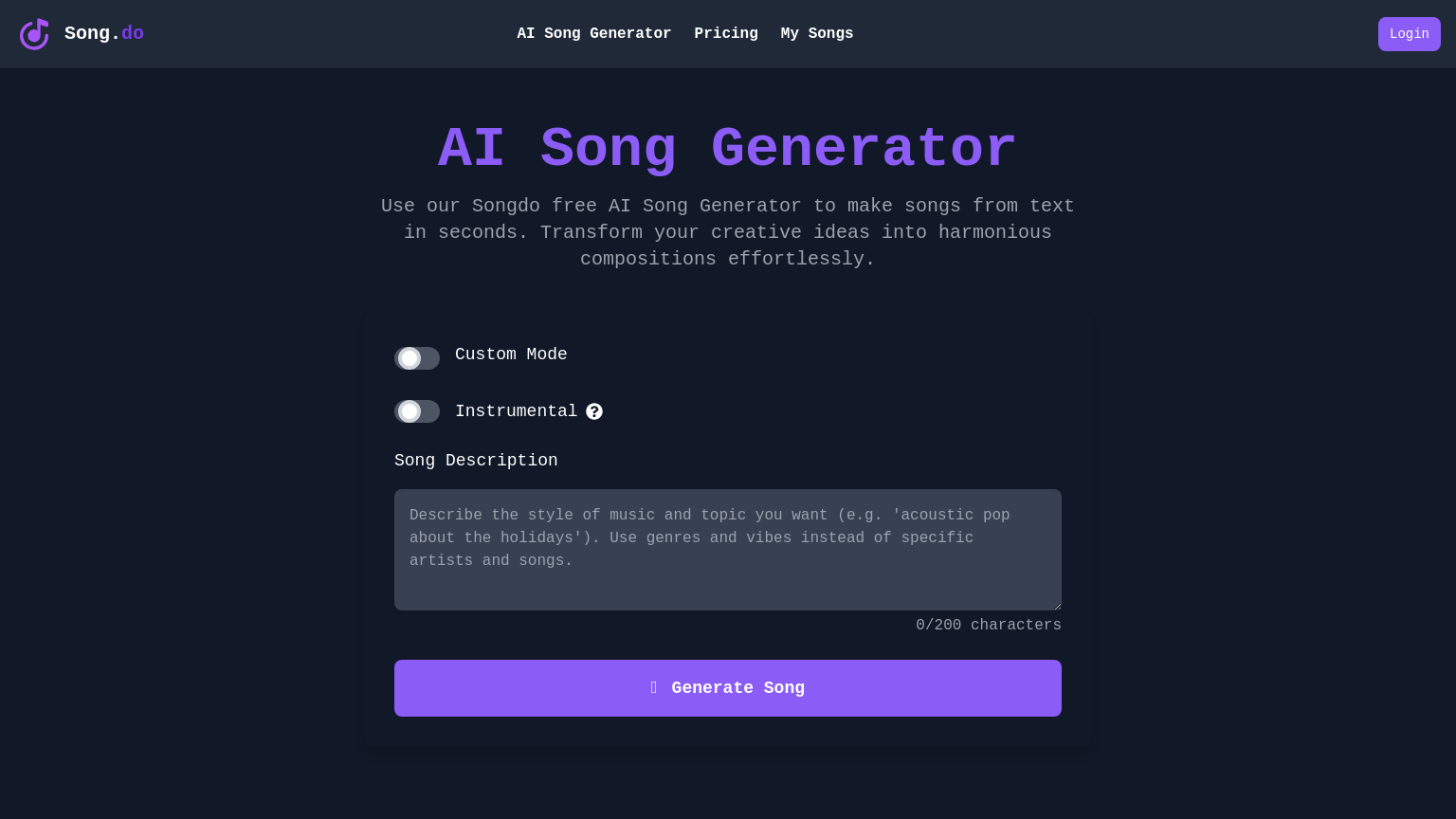
Task: Click the Song Description field label
Action: (476, 461)
